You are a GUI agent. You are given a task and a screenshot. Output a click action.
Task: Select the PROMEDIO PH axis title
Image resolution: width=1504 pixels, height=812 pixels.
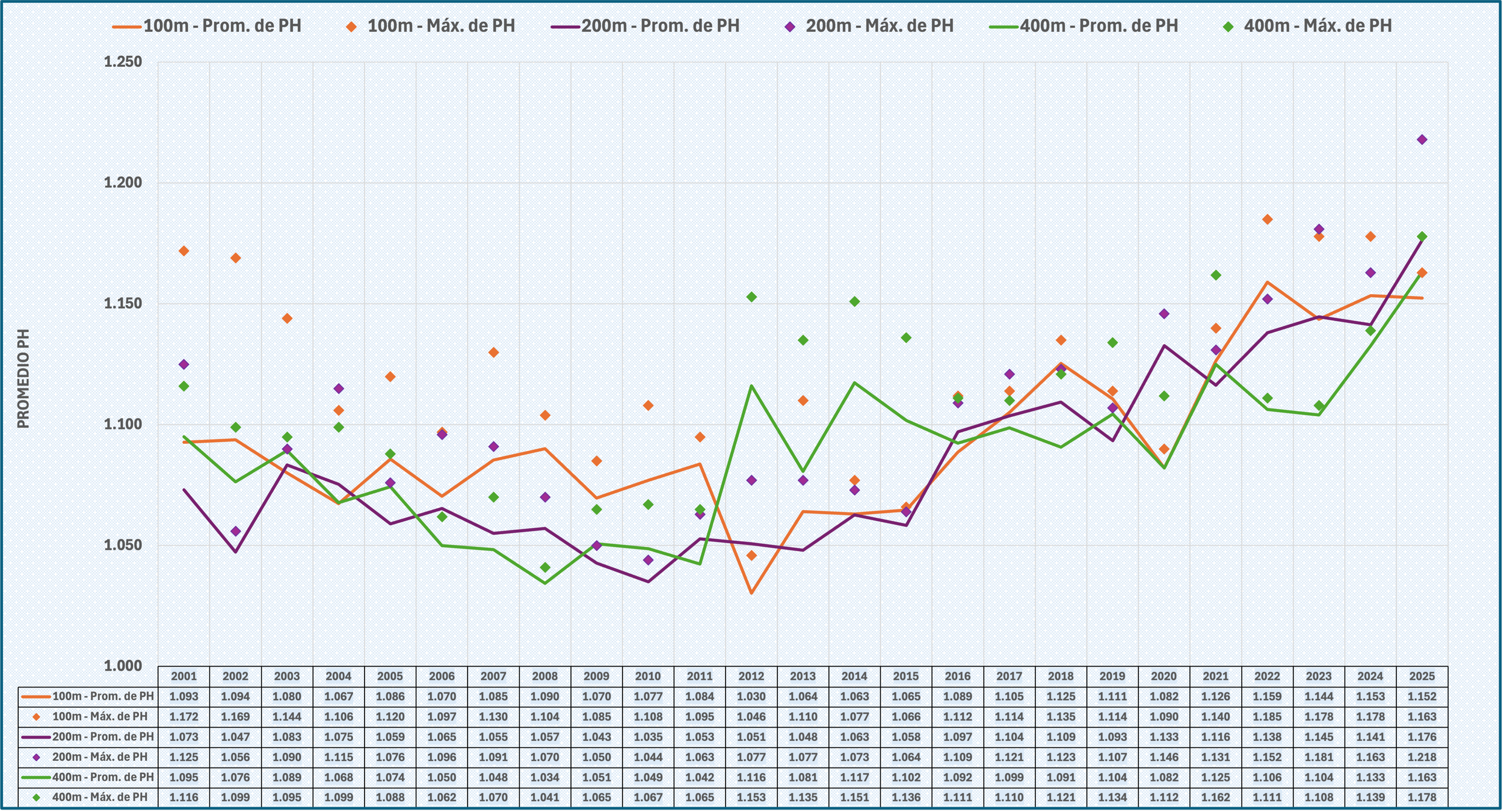[x=23, y=378]
